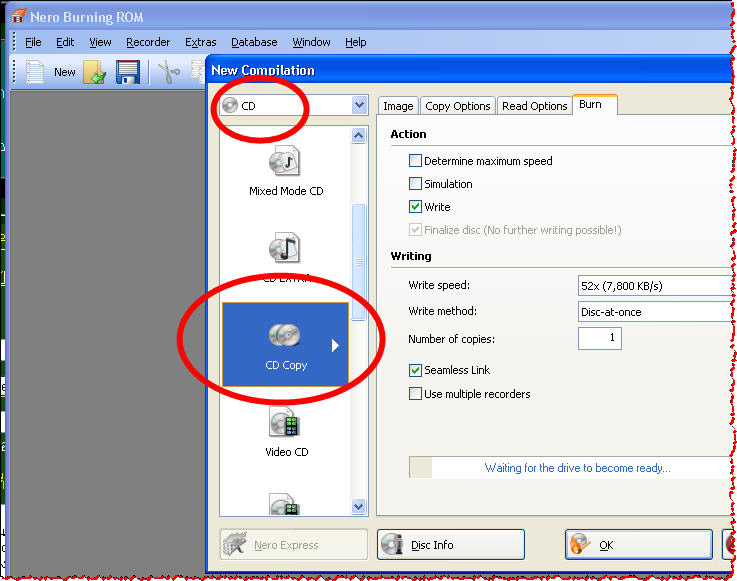This screenshot has height=581, width=737.
Task: Open the Write speed dropdown
Action: point(655,286)
